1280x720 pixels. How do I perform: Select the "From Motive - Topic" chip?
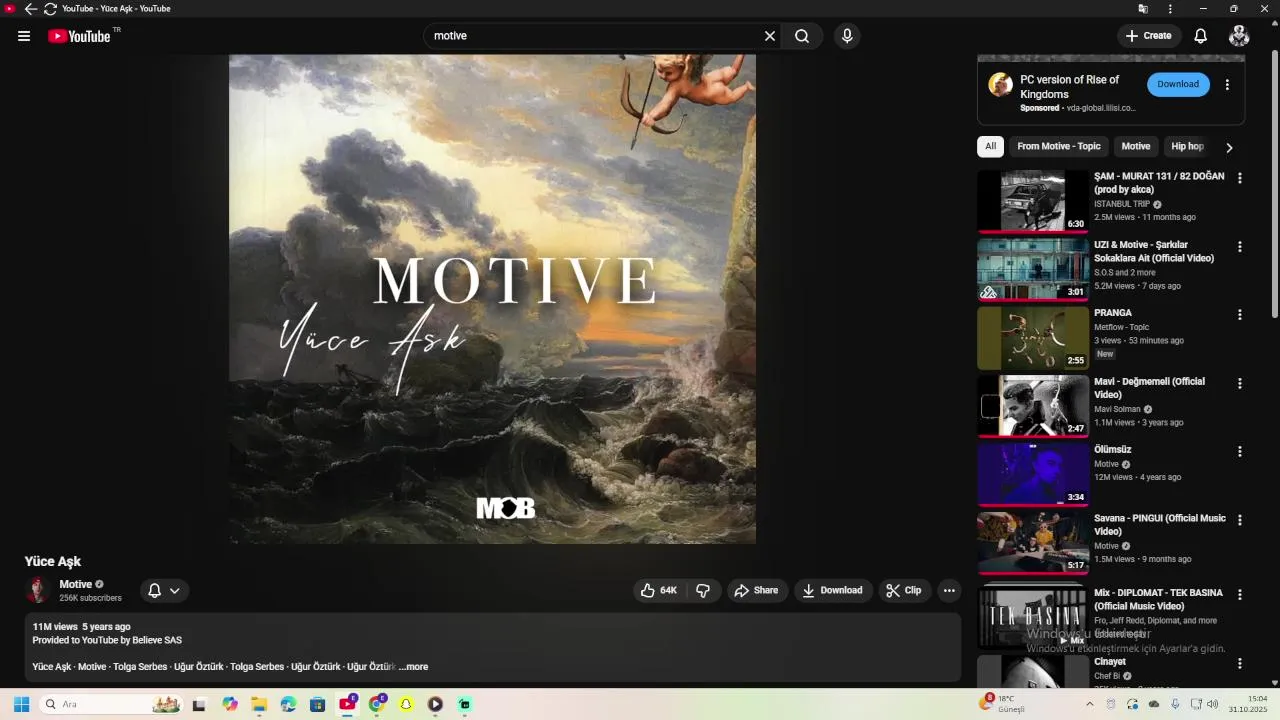tap(1059, 146)
